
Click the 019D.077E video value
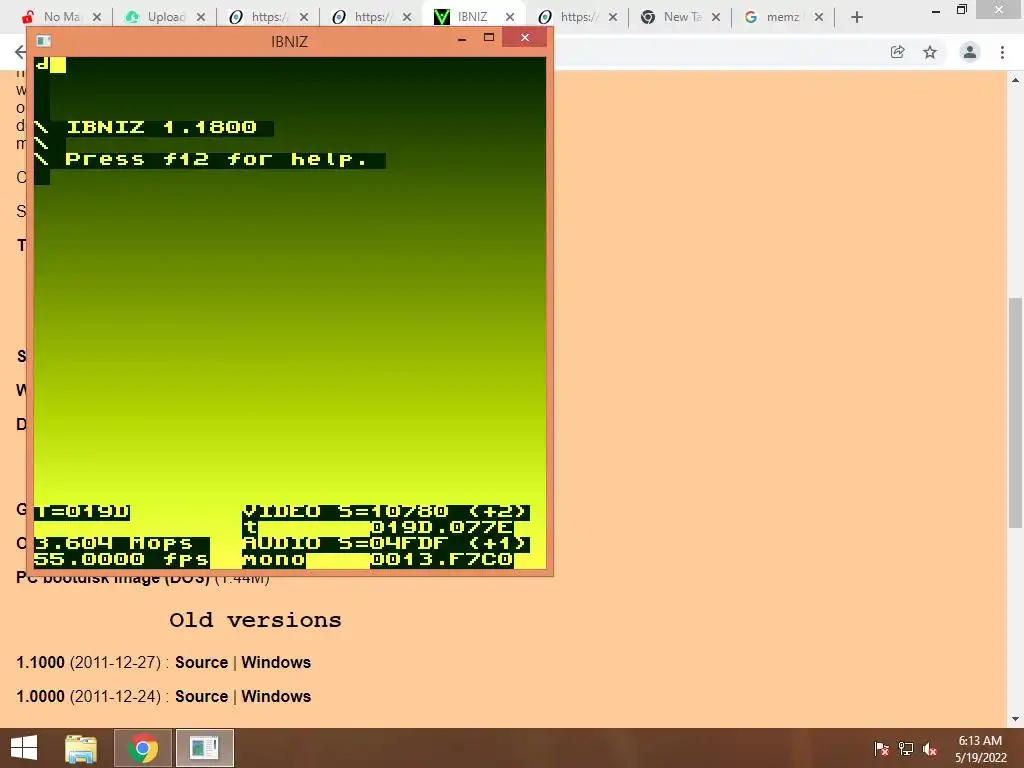coord(441,528)
